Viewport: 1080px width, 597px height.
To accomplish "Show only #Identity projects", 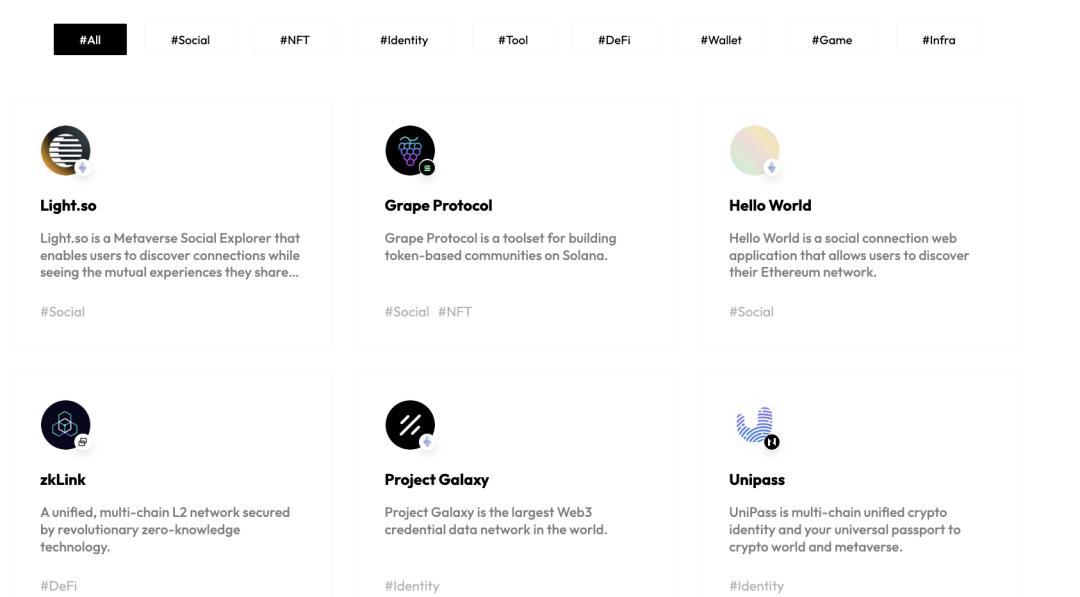I will tap(404, 40).
